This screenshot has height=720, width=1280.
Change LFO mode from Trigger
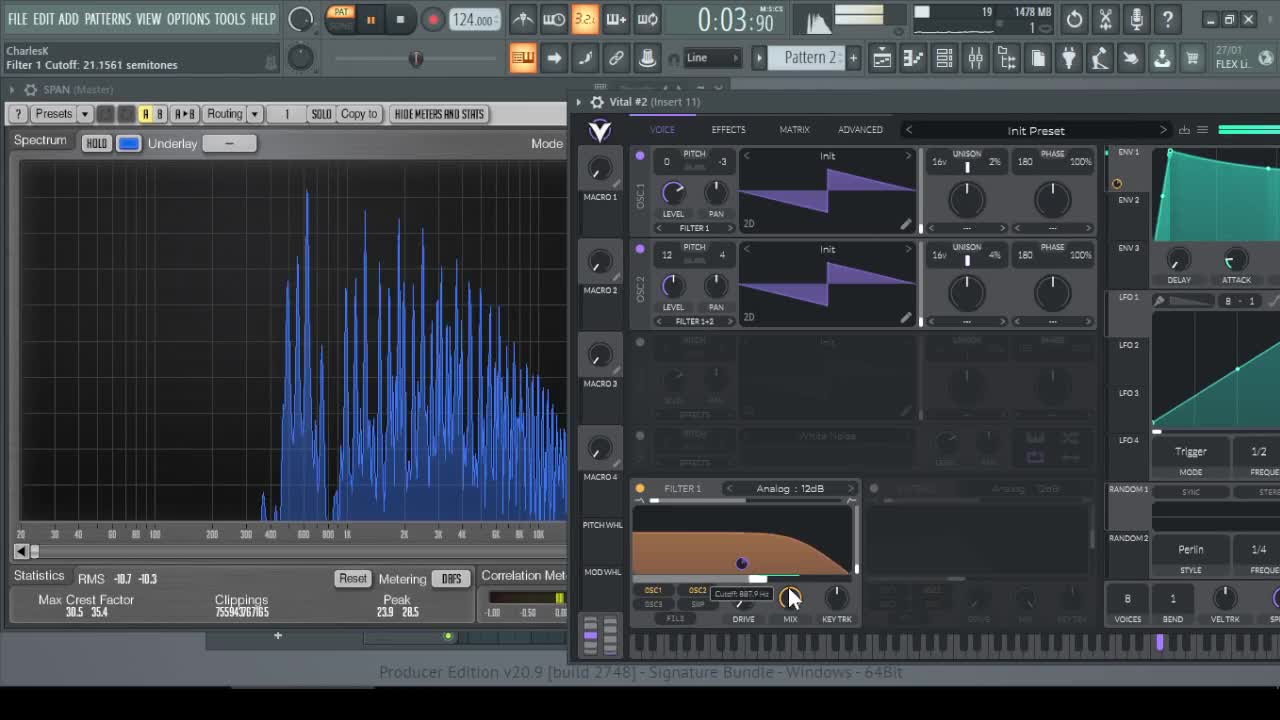[1190, 452]
